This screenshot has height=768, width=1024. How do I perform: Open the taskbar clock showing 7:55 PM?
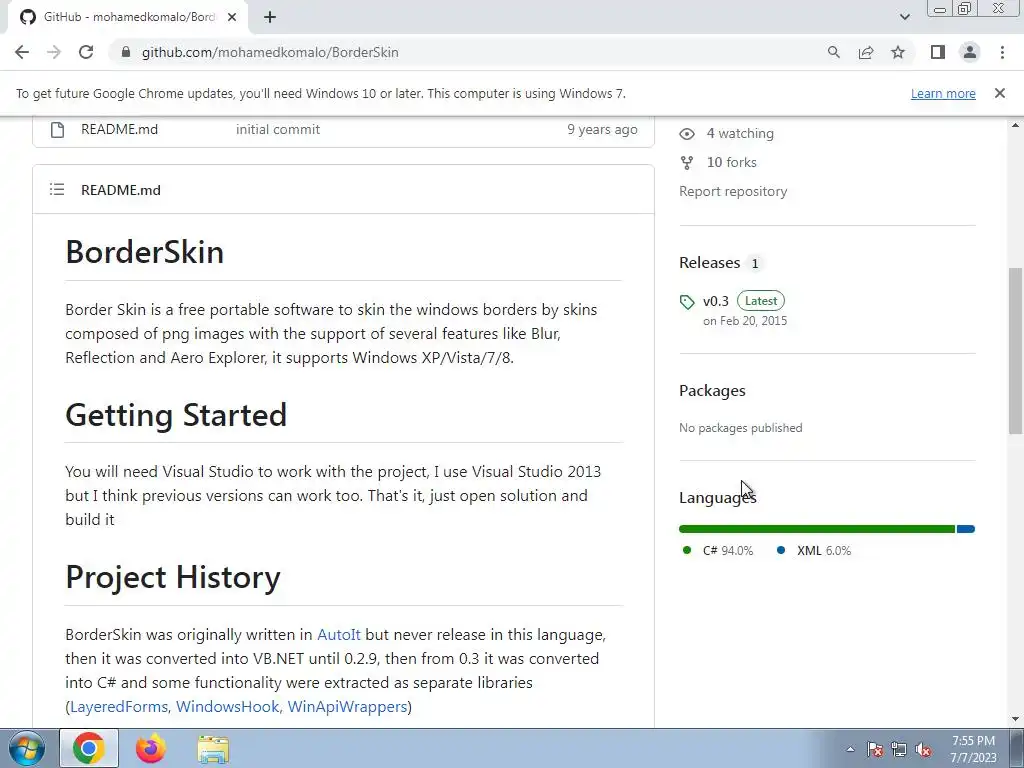tap(973, 749)
